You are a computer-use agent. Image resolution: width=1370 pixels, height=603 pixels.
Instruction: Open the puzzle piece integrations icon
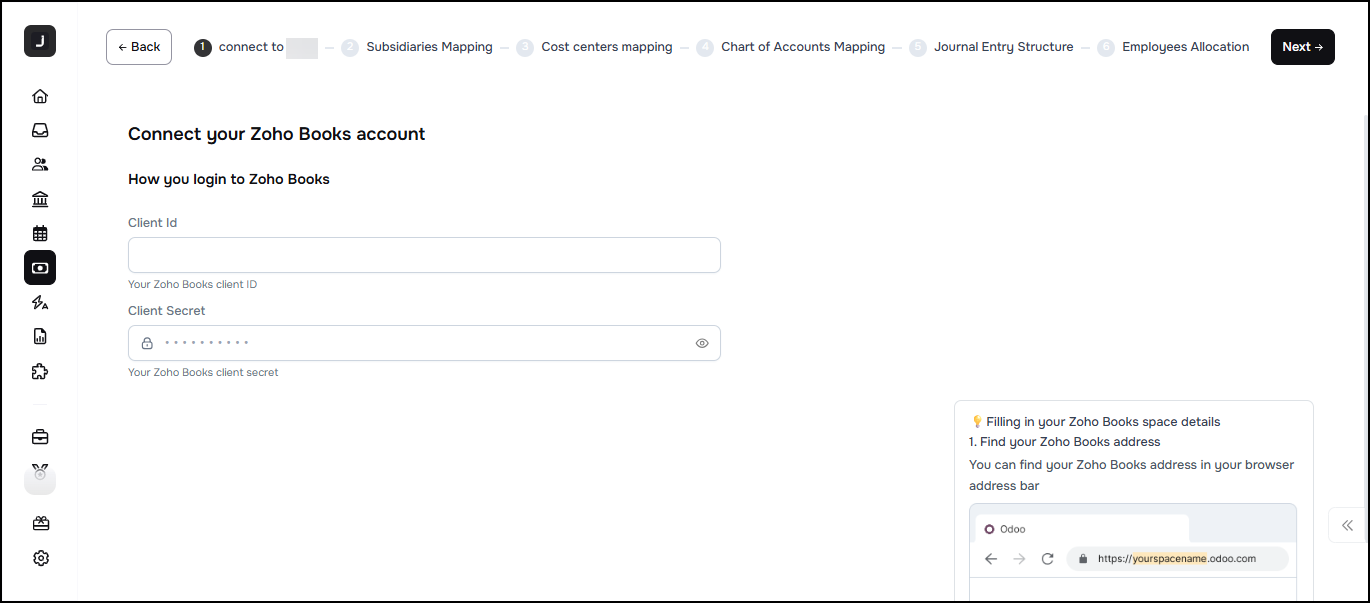point(40,371)
